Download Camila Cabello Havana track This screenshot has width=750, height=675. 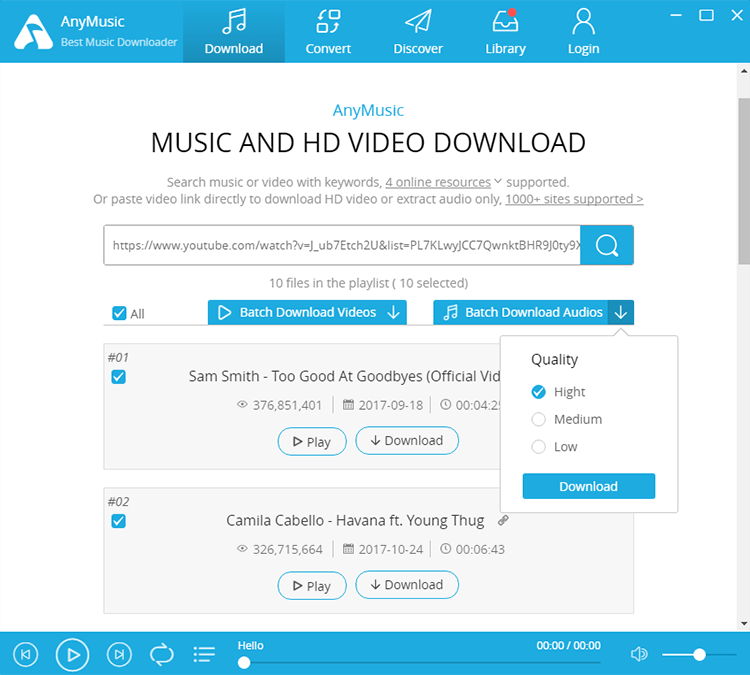tap(407, 585)
